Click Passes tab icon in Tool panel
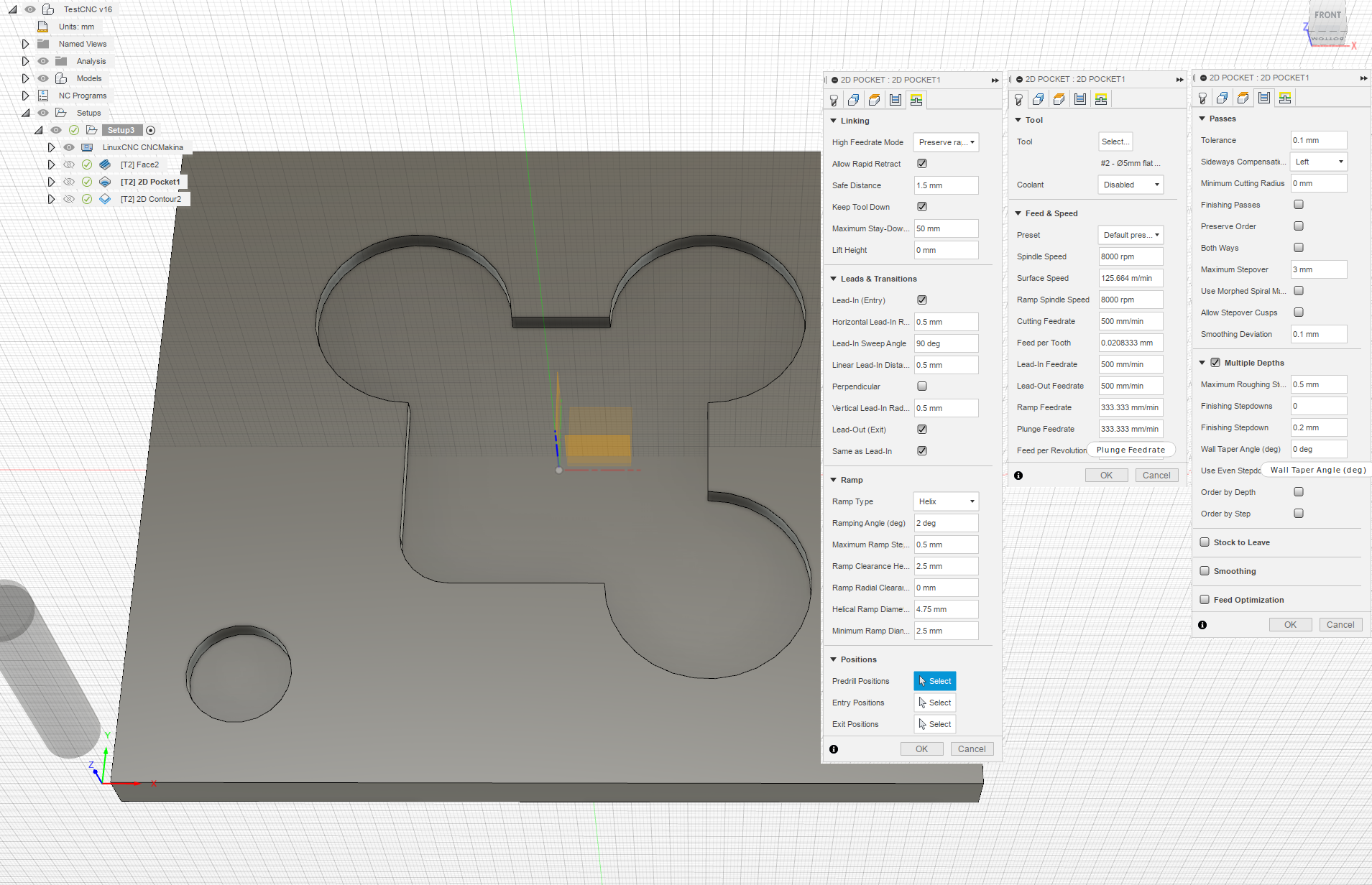The image size is (1372, 885). pyautogui.click(x=1080, y=99)
